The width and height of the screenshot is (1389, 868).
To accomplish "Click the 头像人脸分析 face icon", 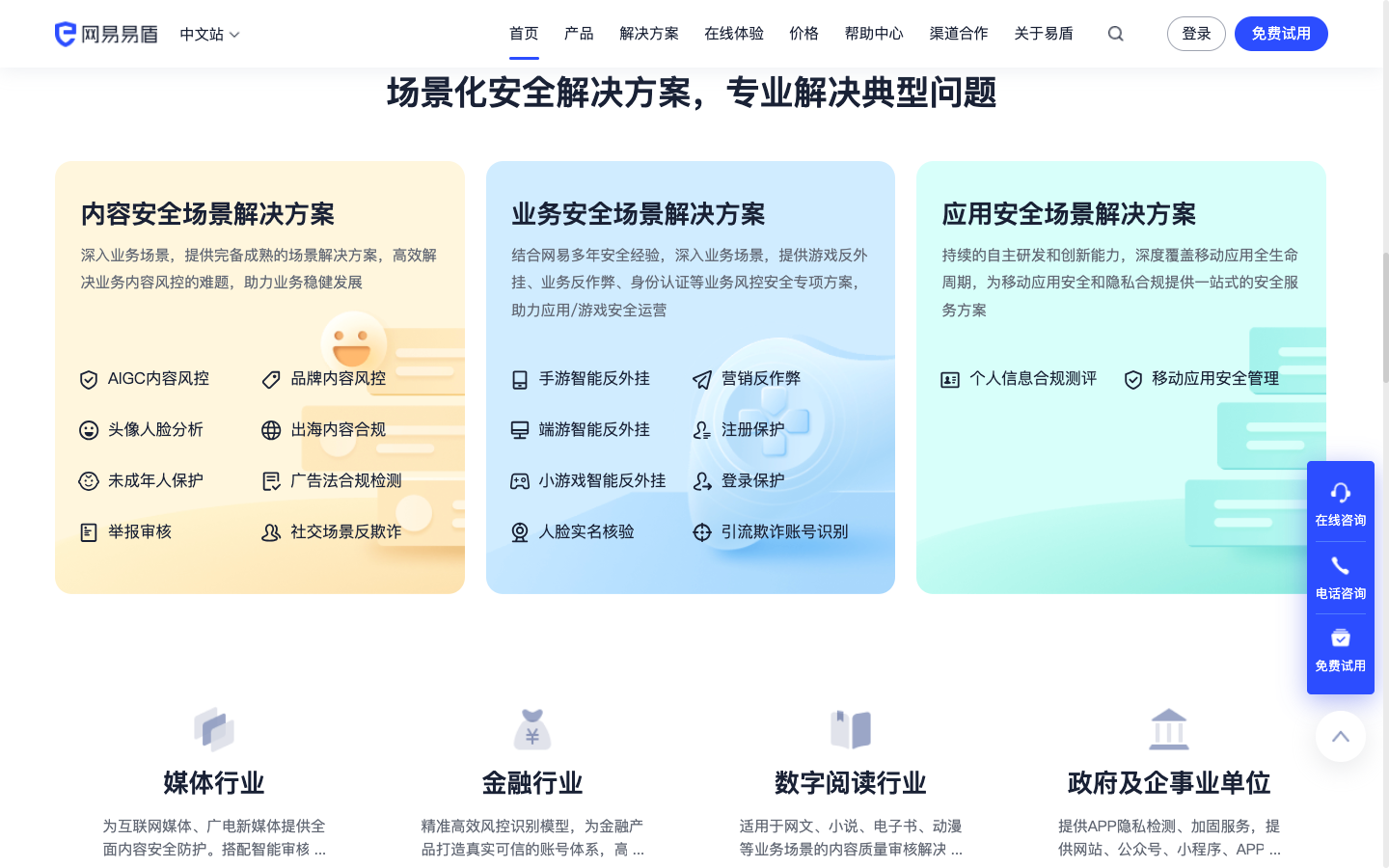I will [x=89, y=430].
